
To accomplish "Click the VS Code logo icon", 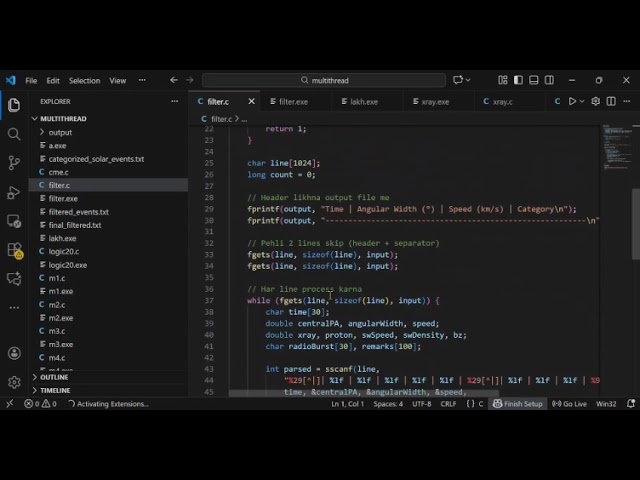I will pyautogui.click(x=11, y=80).
